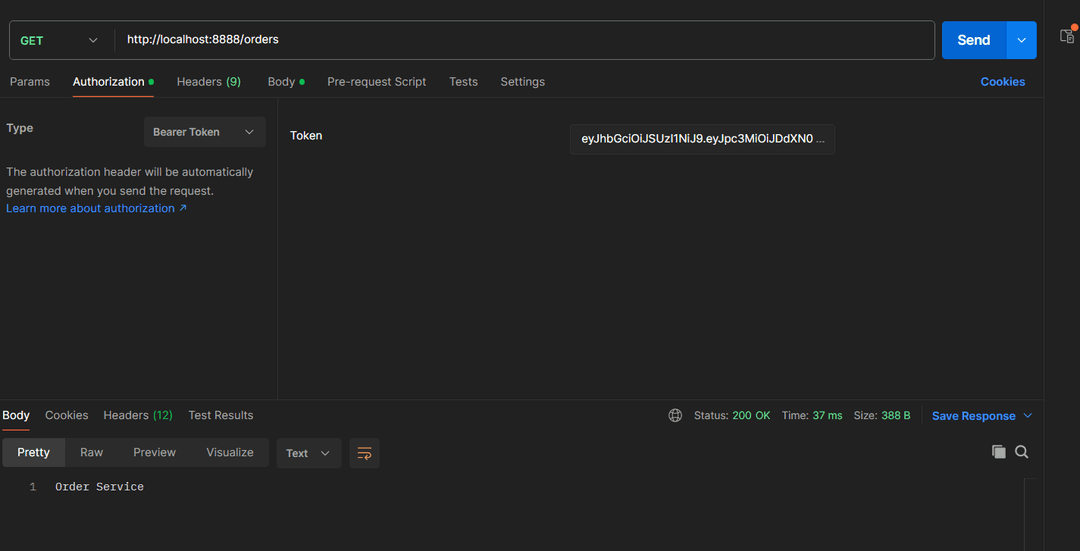Open the Bearer Token type dropdown

click(205, 132)
